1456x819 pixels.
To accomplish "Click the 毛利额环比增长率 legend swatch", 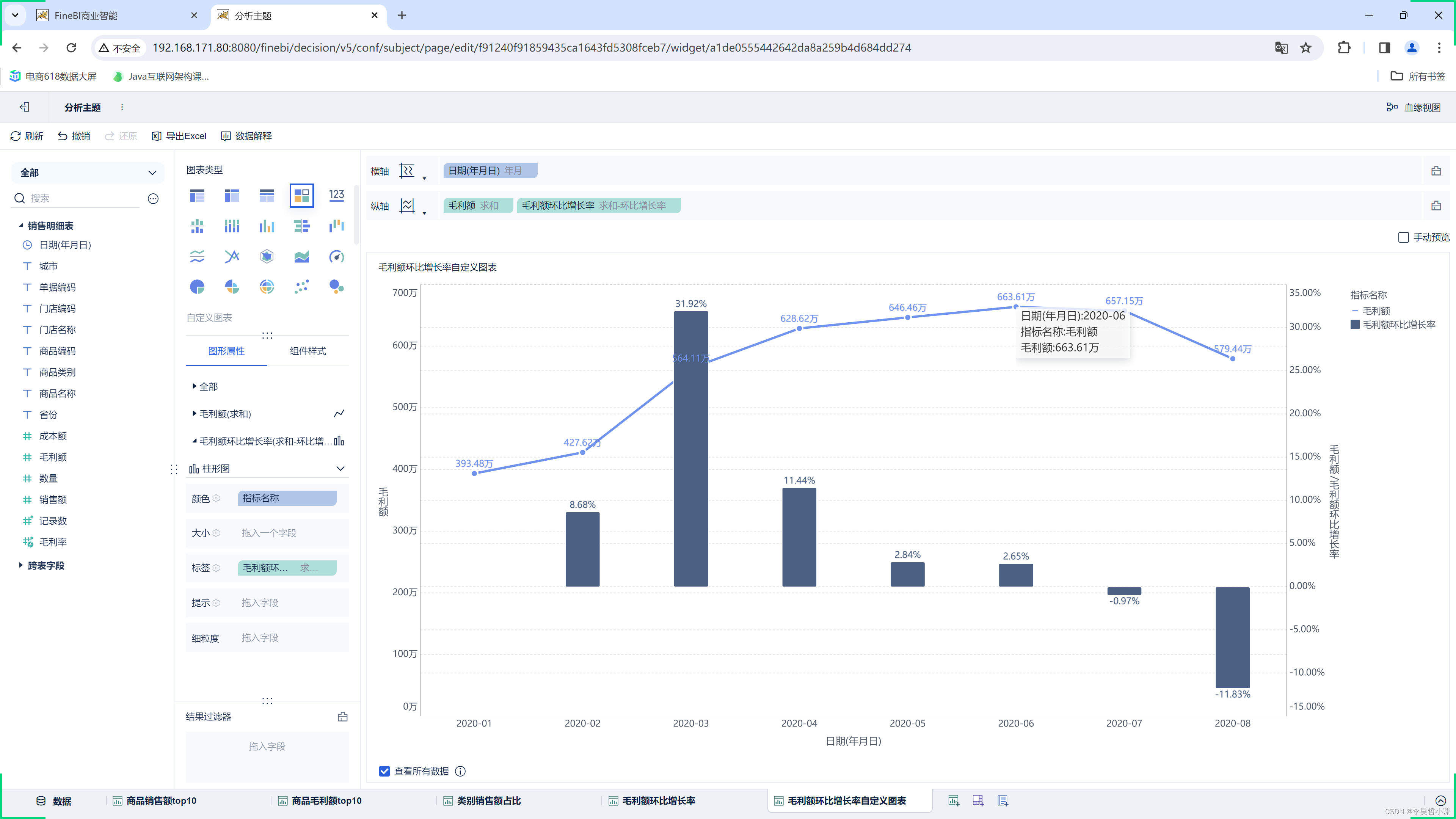I will point(1355,325).
